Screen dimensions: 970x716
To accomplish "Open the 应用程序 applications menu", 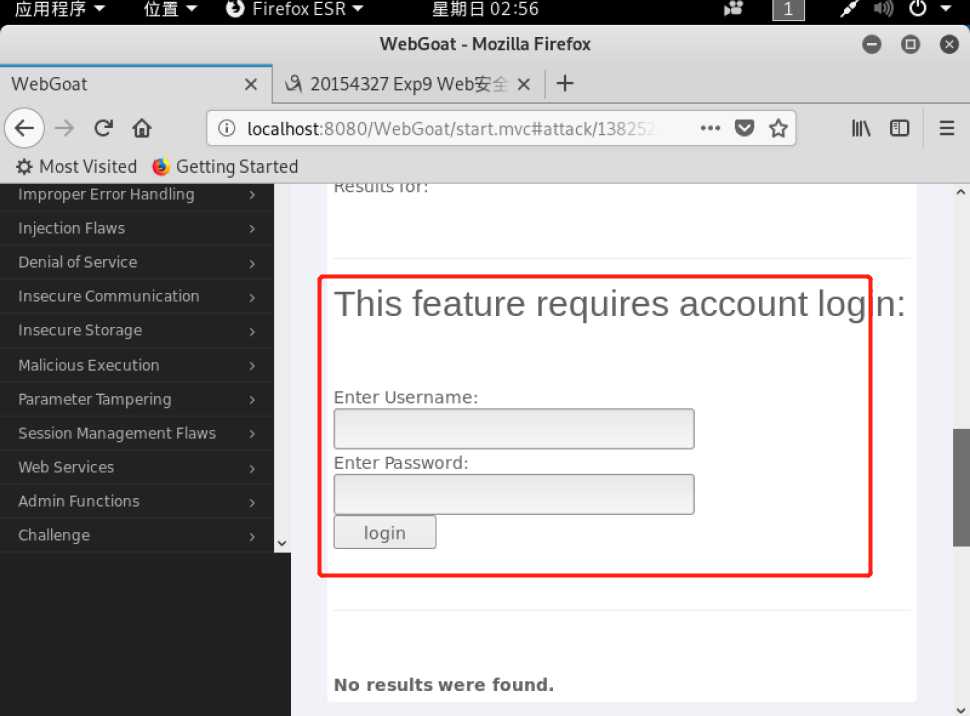I will point(59,9).
